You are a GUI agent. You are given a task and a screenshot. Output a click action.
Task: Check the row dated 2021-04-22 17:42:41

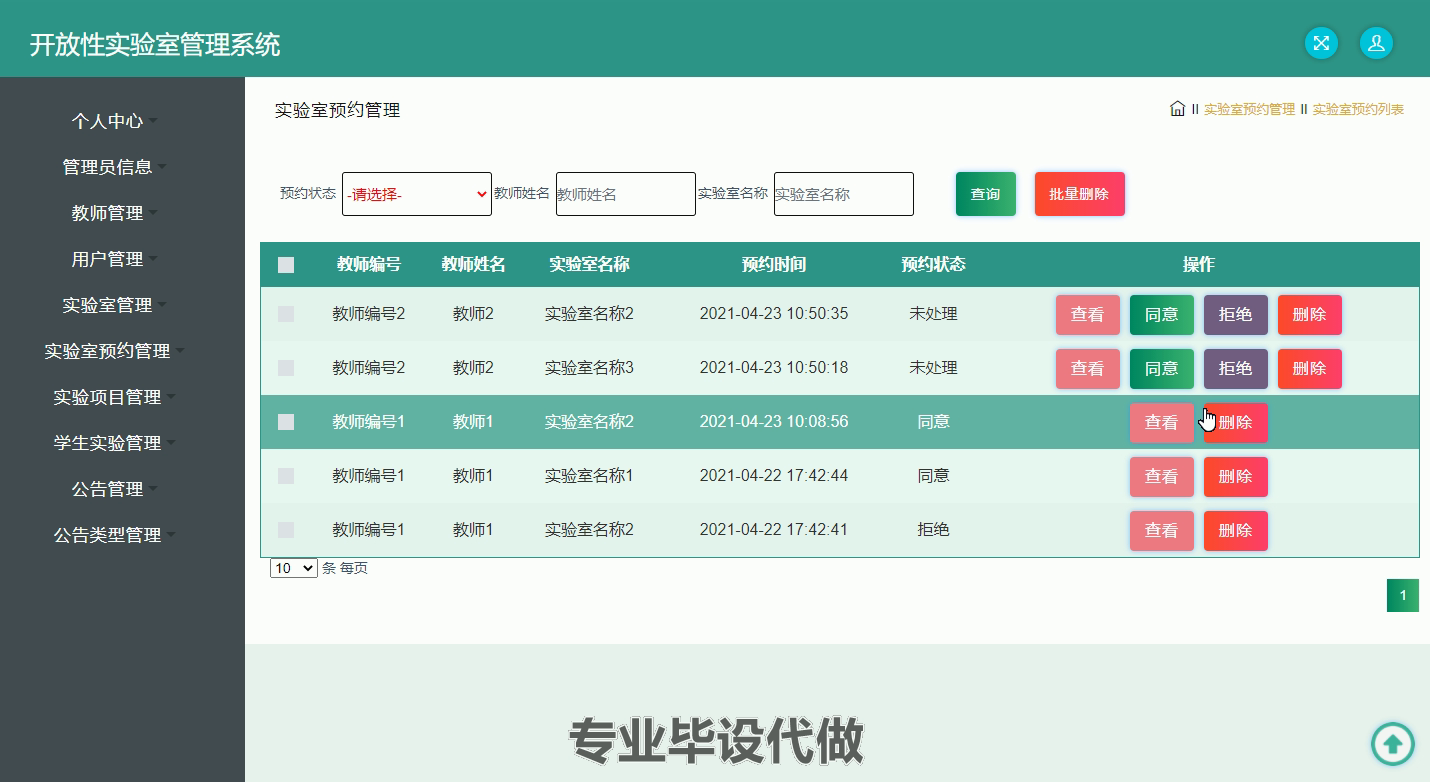point(286,530)
